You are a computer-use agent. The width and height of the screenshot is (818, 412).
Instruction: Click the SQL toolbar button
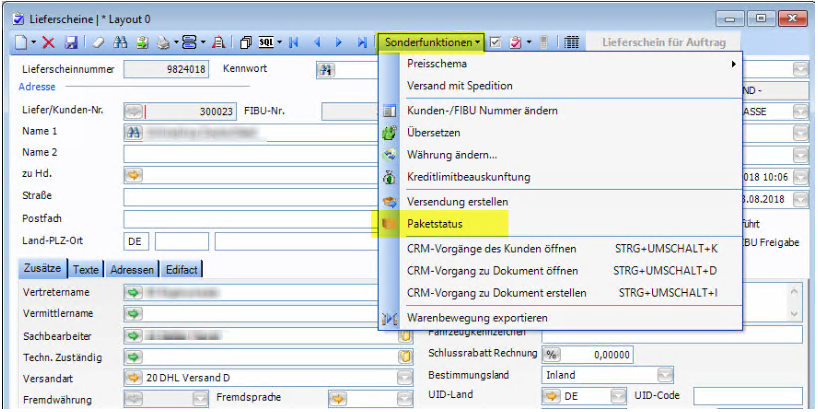tap(267, 42)
